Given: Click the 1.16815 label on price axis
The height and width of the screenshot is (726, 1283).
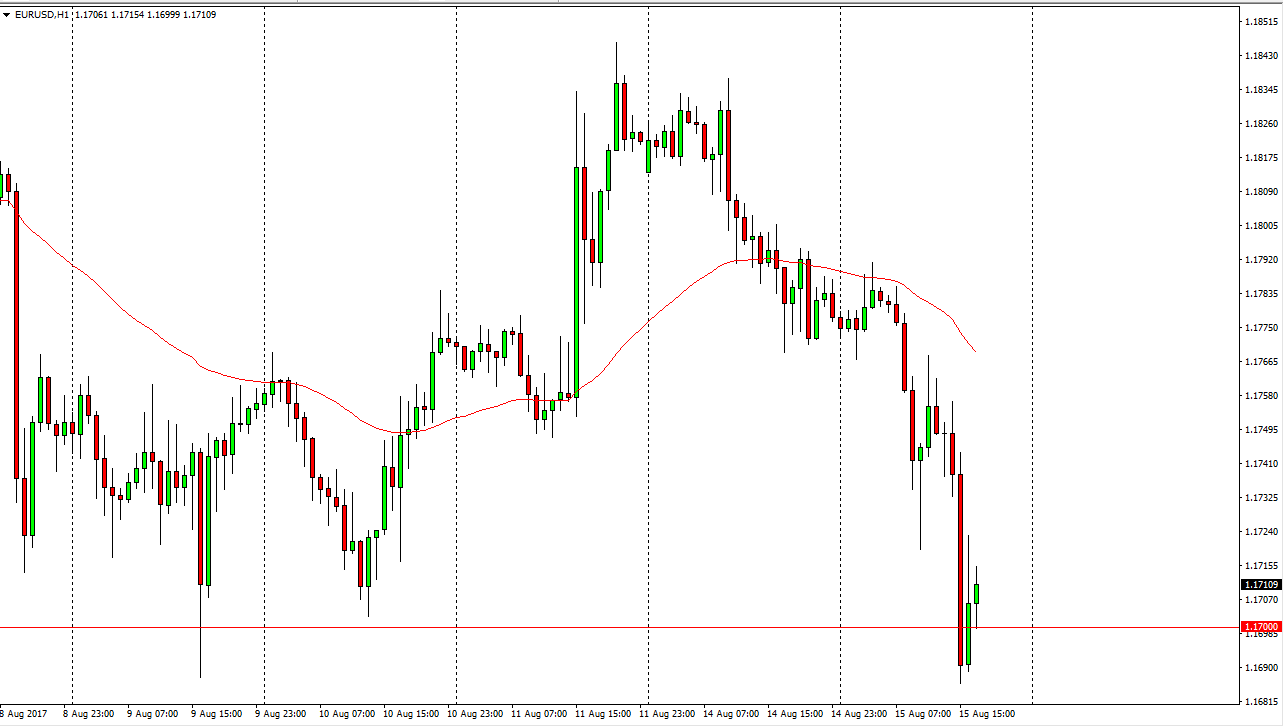Looking at the screenshot, I should click(1259, 701).
